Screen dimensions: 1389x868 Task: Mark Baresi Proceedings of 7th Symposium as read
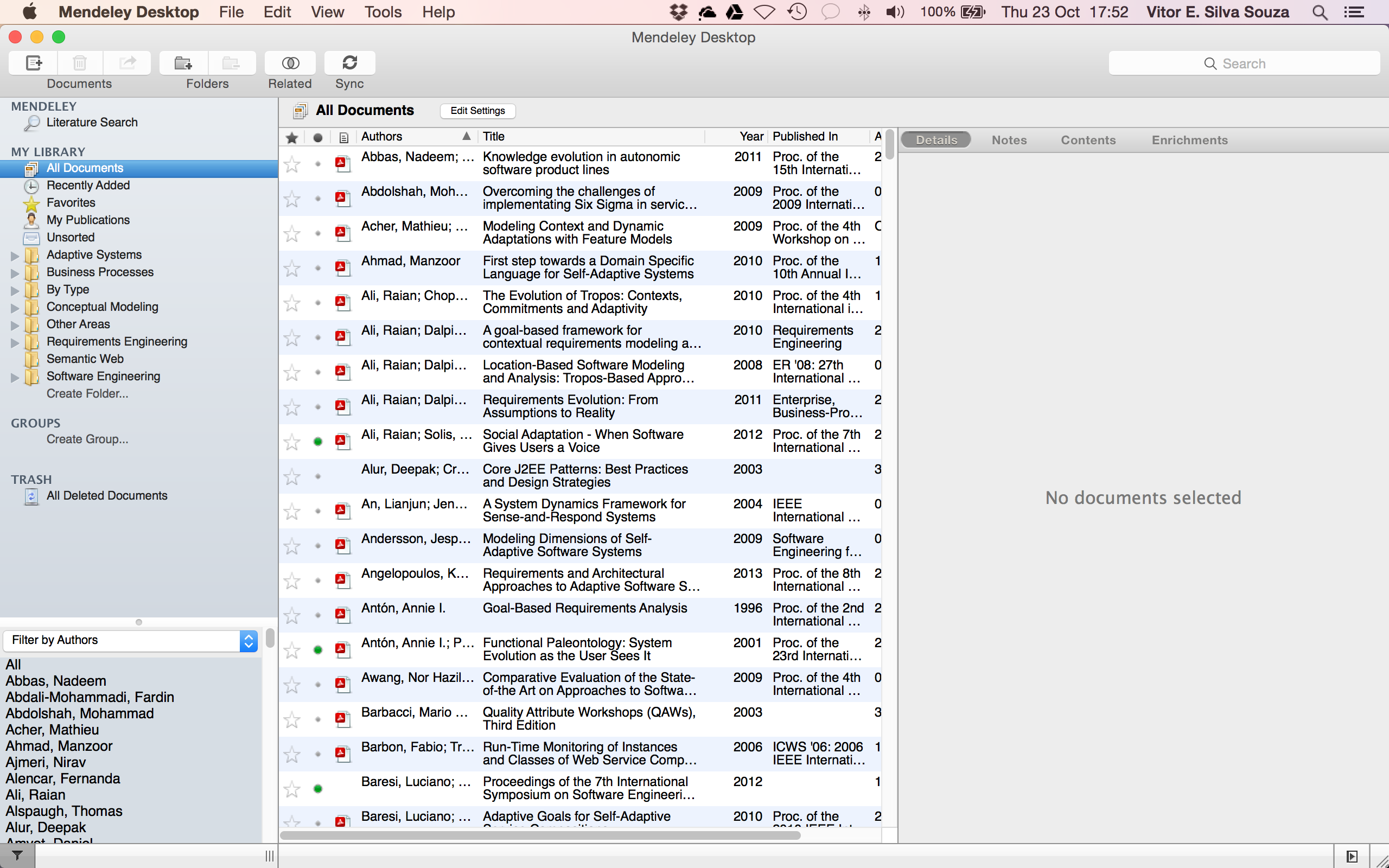(317, 789)
